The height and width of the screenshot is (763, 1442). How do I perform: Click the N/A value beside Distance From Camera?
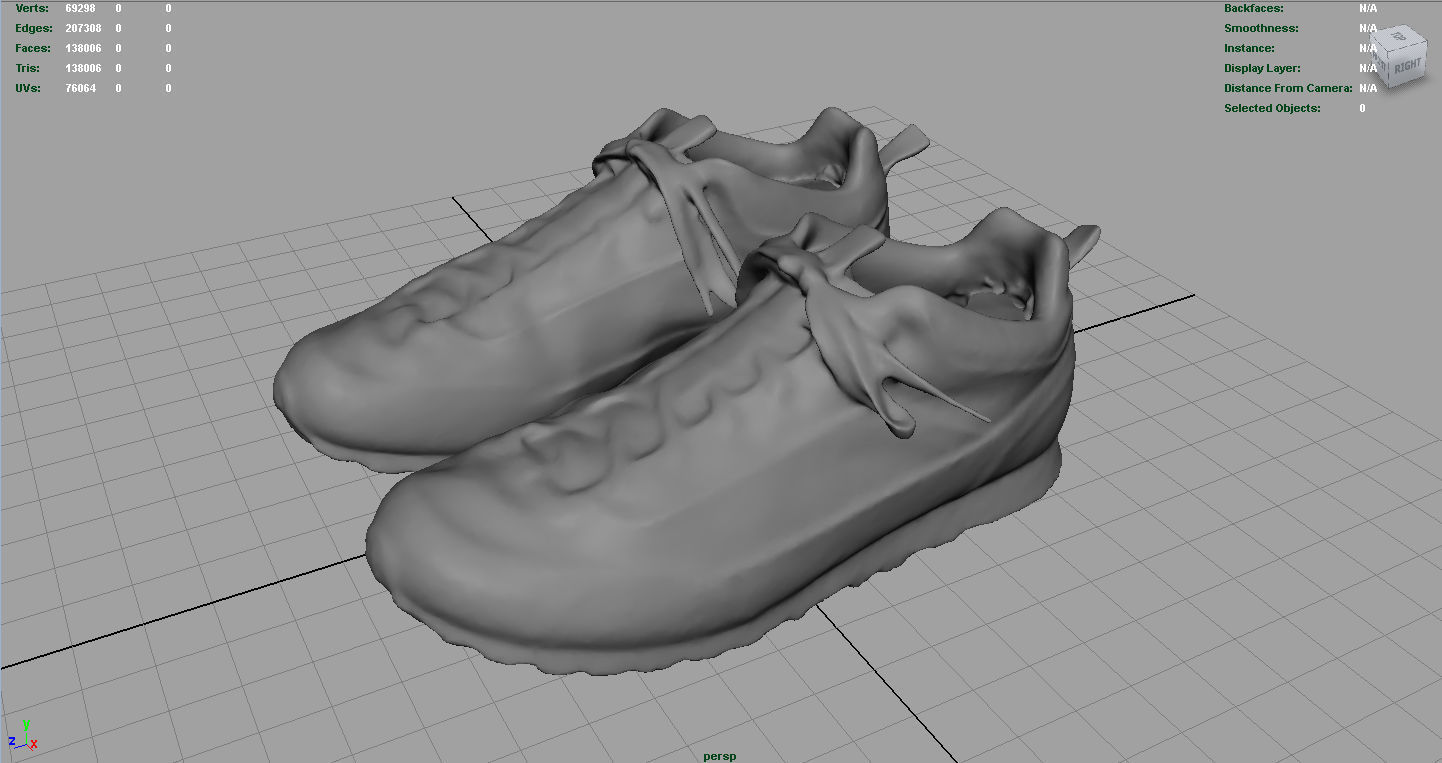click(x=1368, y=88)
